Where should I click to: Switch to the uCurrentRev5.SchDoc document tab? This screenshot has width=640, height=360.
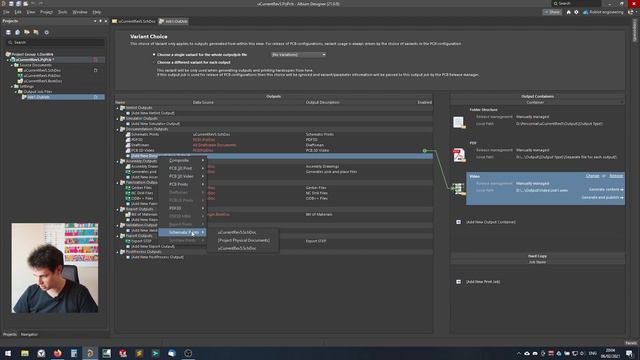(x=134, y=21)
